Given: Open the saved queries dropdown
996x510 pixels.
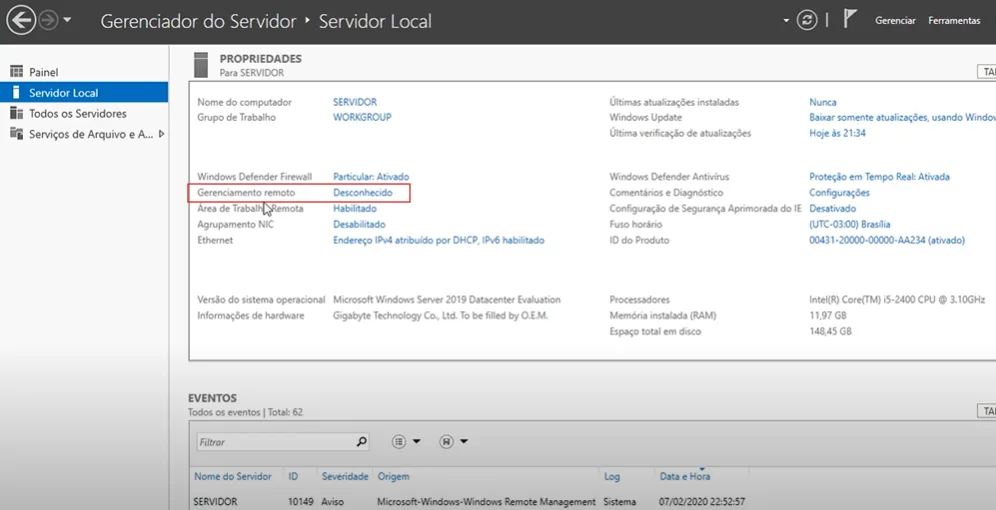Looking at the screenshot, I should pos(454,442).
